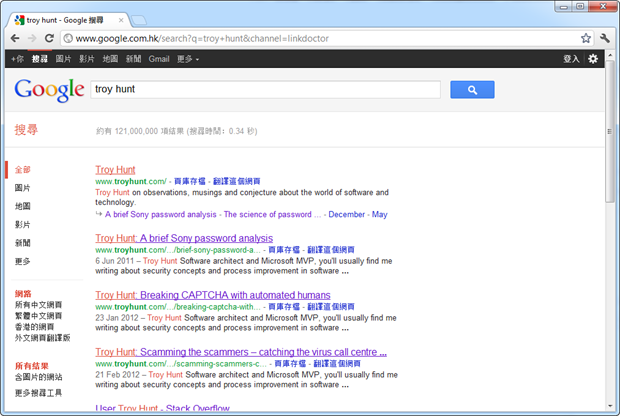
Task: Open the Chrome wrench menu
Action: (x=605, y=38)
